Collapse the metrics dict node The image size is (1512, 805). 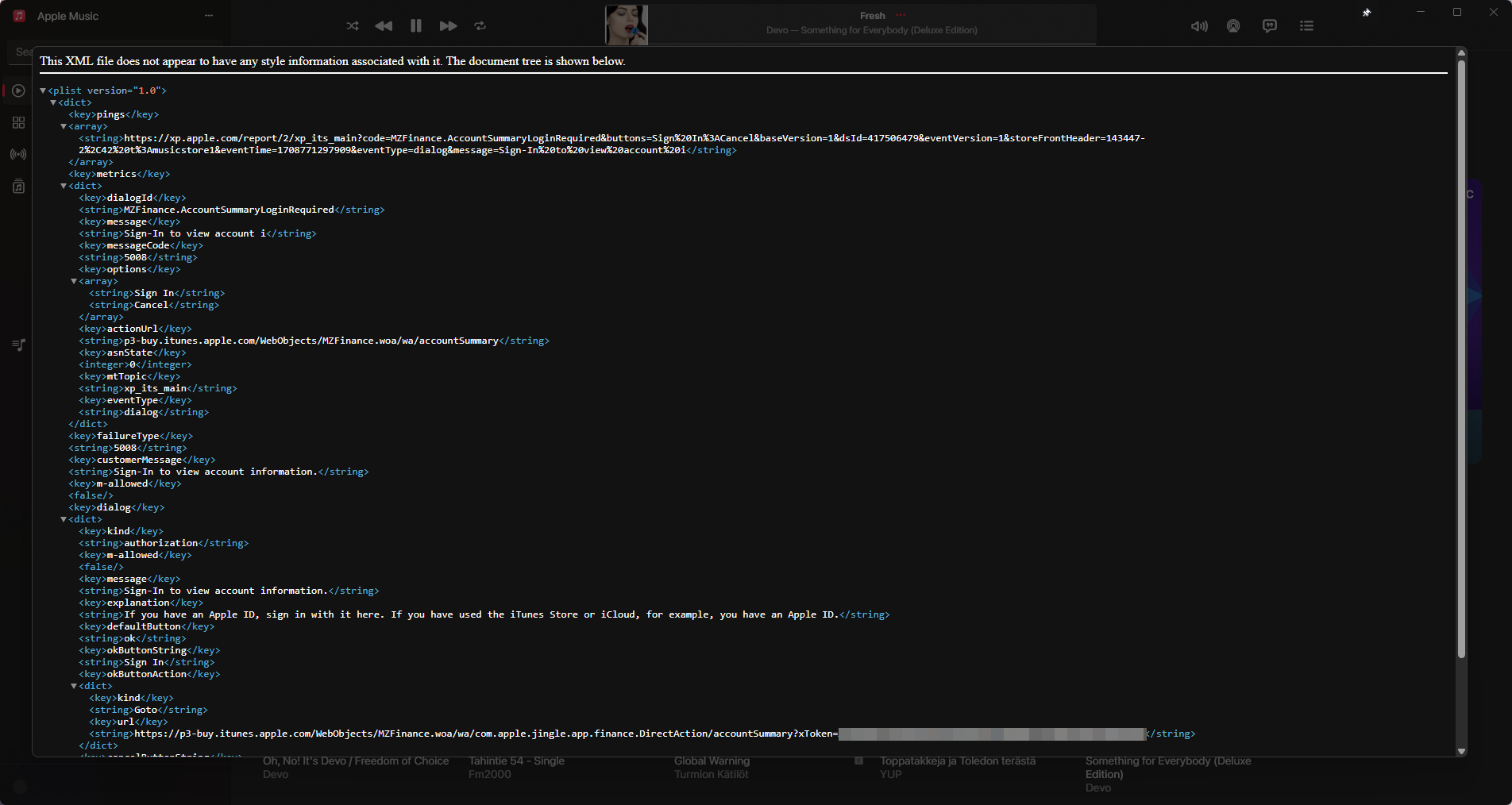click(64, 187)
